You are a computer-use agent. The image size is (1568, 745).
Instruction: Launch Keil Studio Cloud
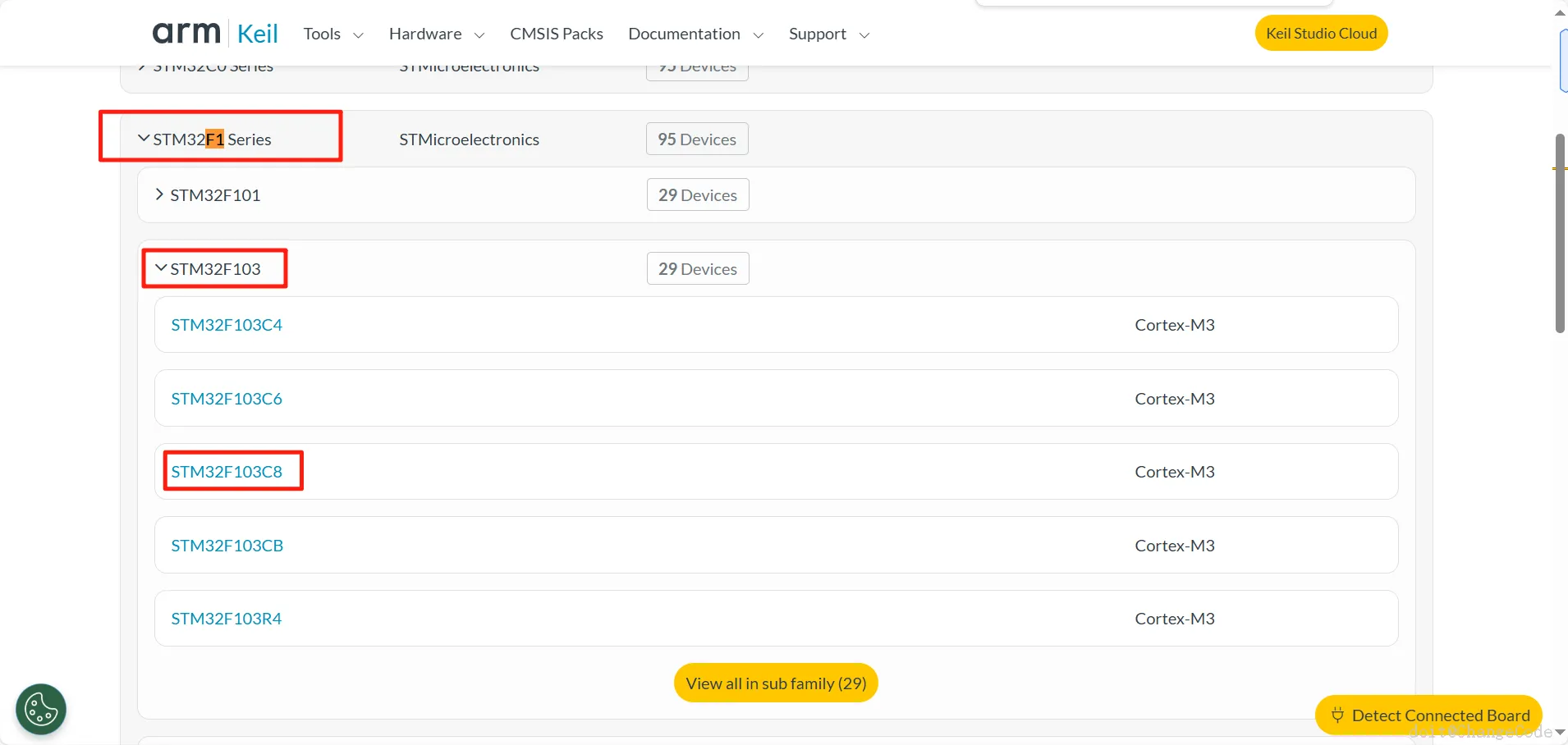[1321, 34]
